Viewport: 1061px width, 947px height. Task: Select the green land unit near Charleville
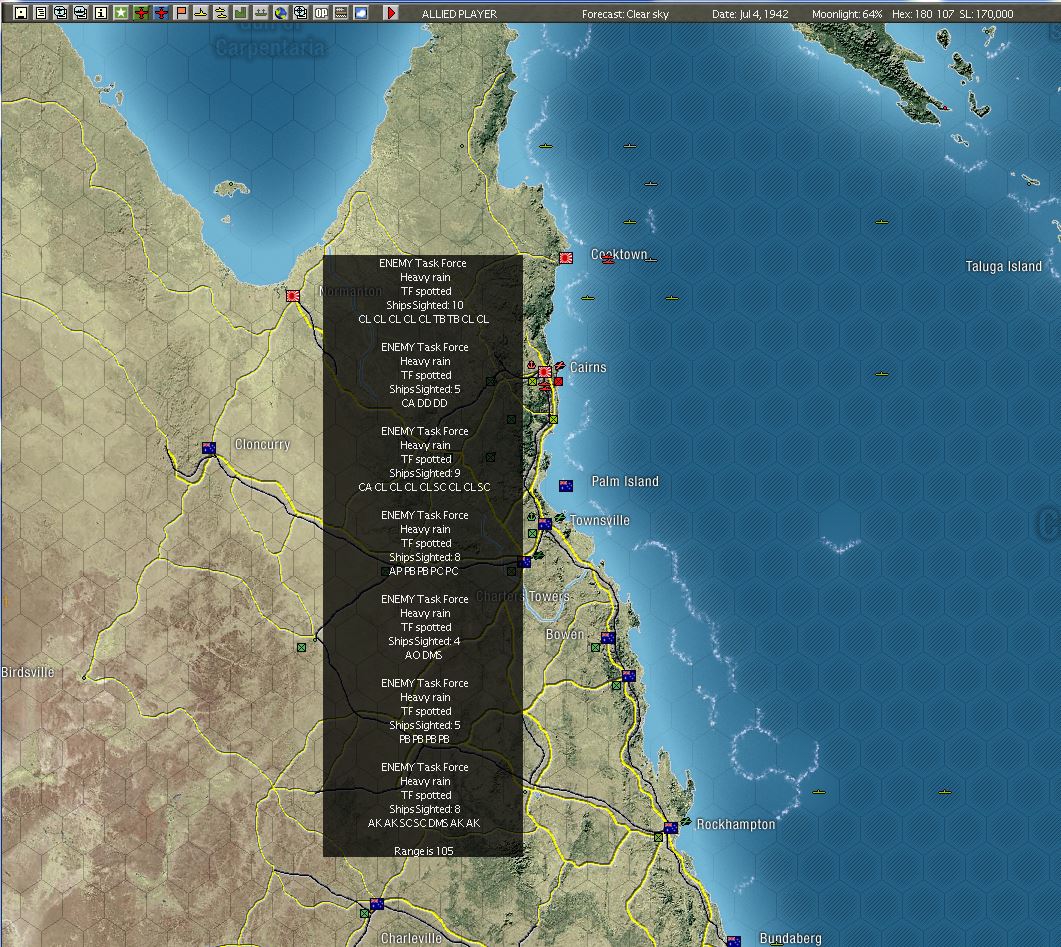365,913
